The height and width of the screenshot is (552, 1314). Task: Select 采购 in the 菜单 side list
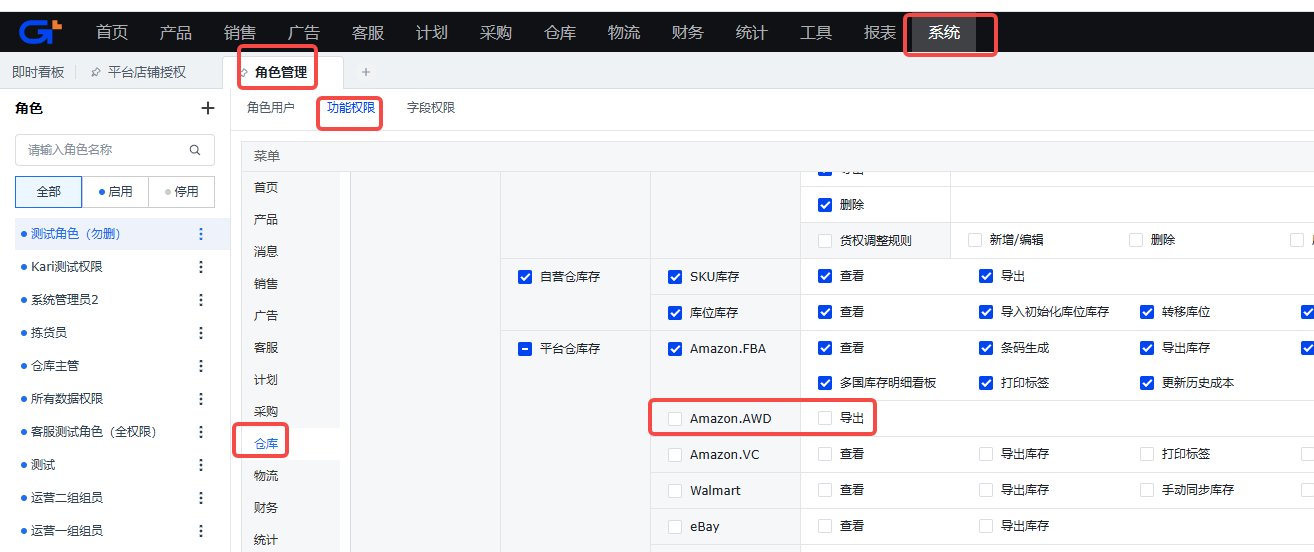pos(266,412)
